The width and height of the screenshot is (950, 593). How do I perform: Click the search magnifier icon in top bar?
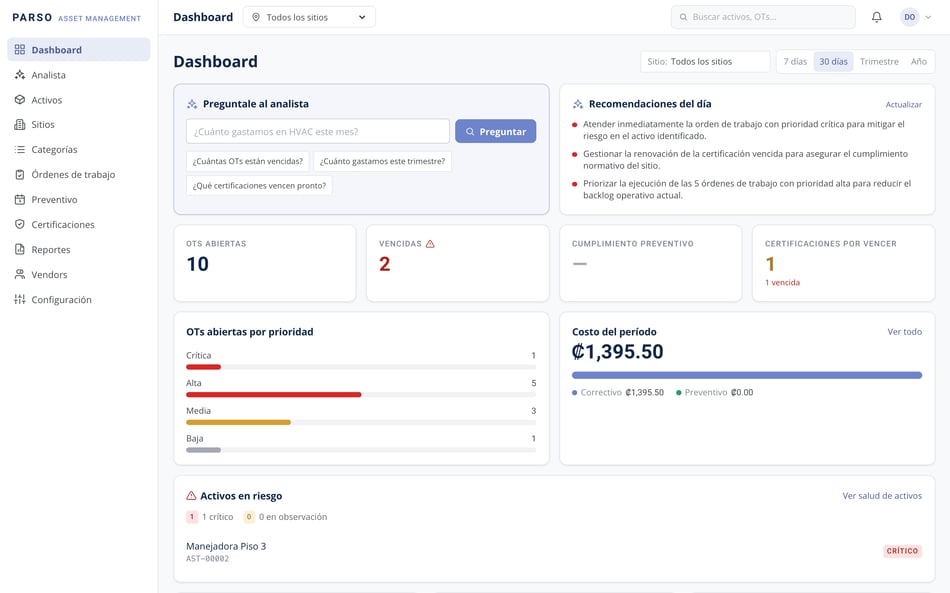(x=683, y=17)
